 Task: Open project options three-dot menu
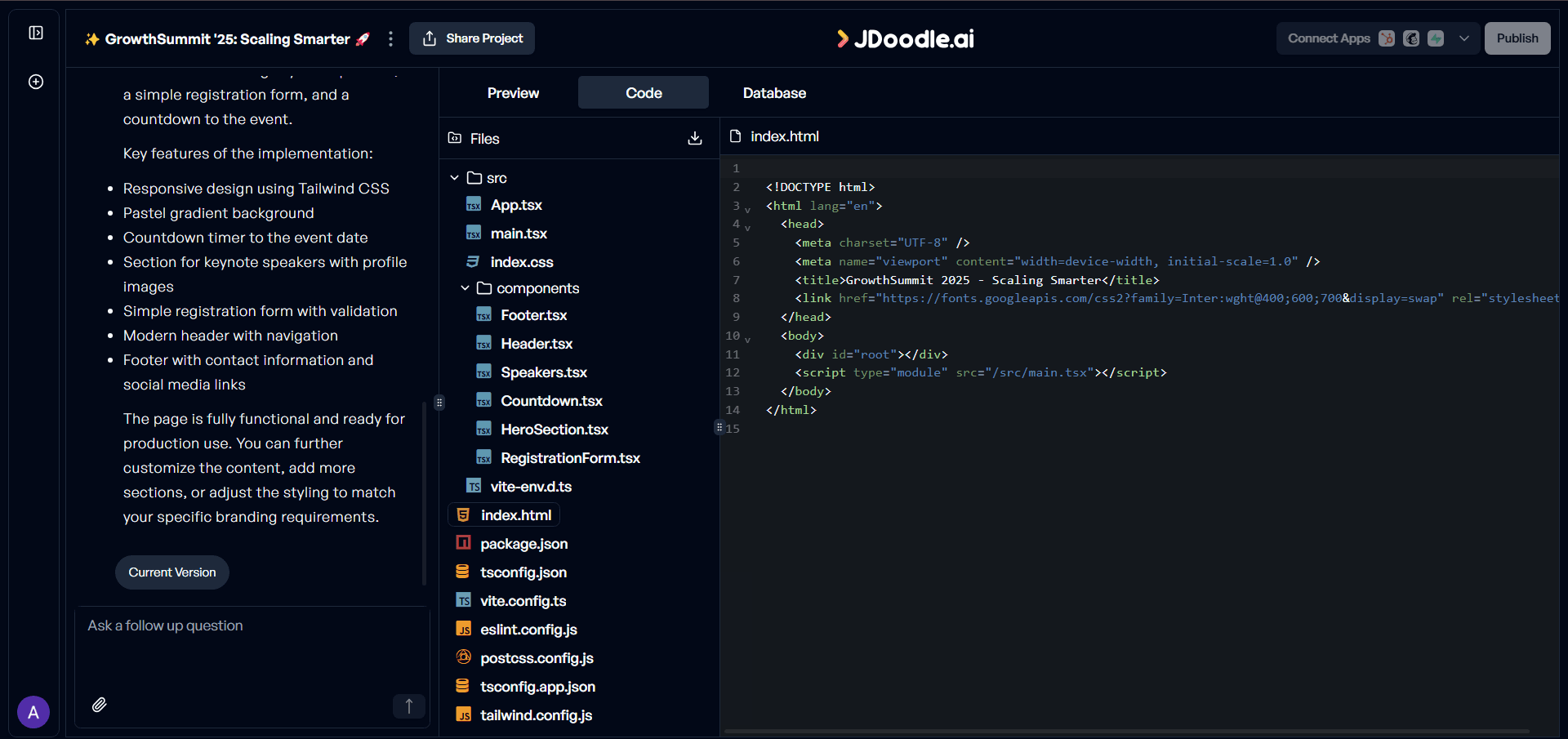[x=390, y=38]
